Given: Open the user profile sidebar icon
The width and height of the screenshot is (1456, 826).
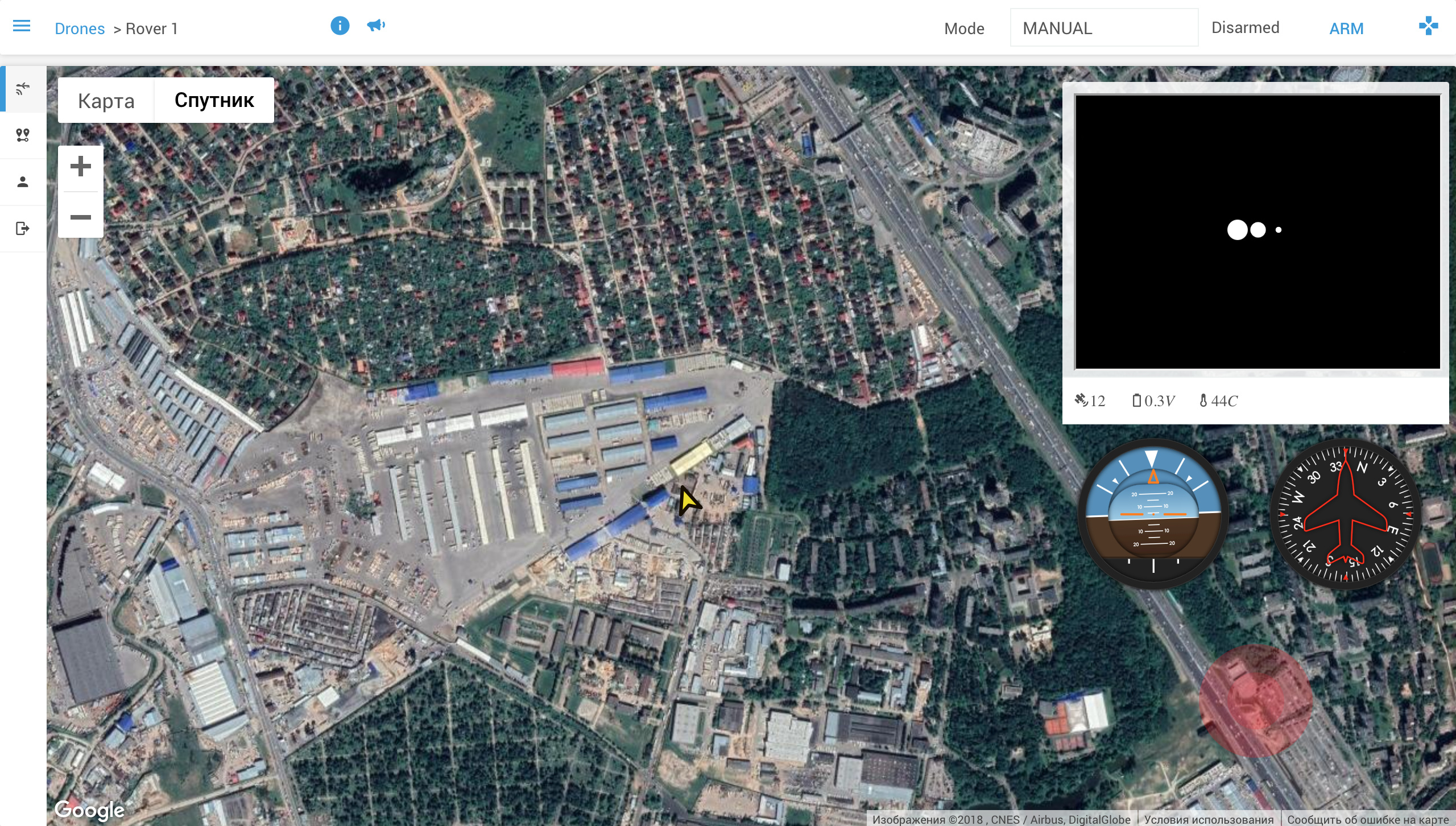Looking at the screenshot, I should coord(23,182).
